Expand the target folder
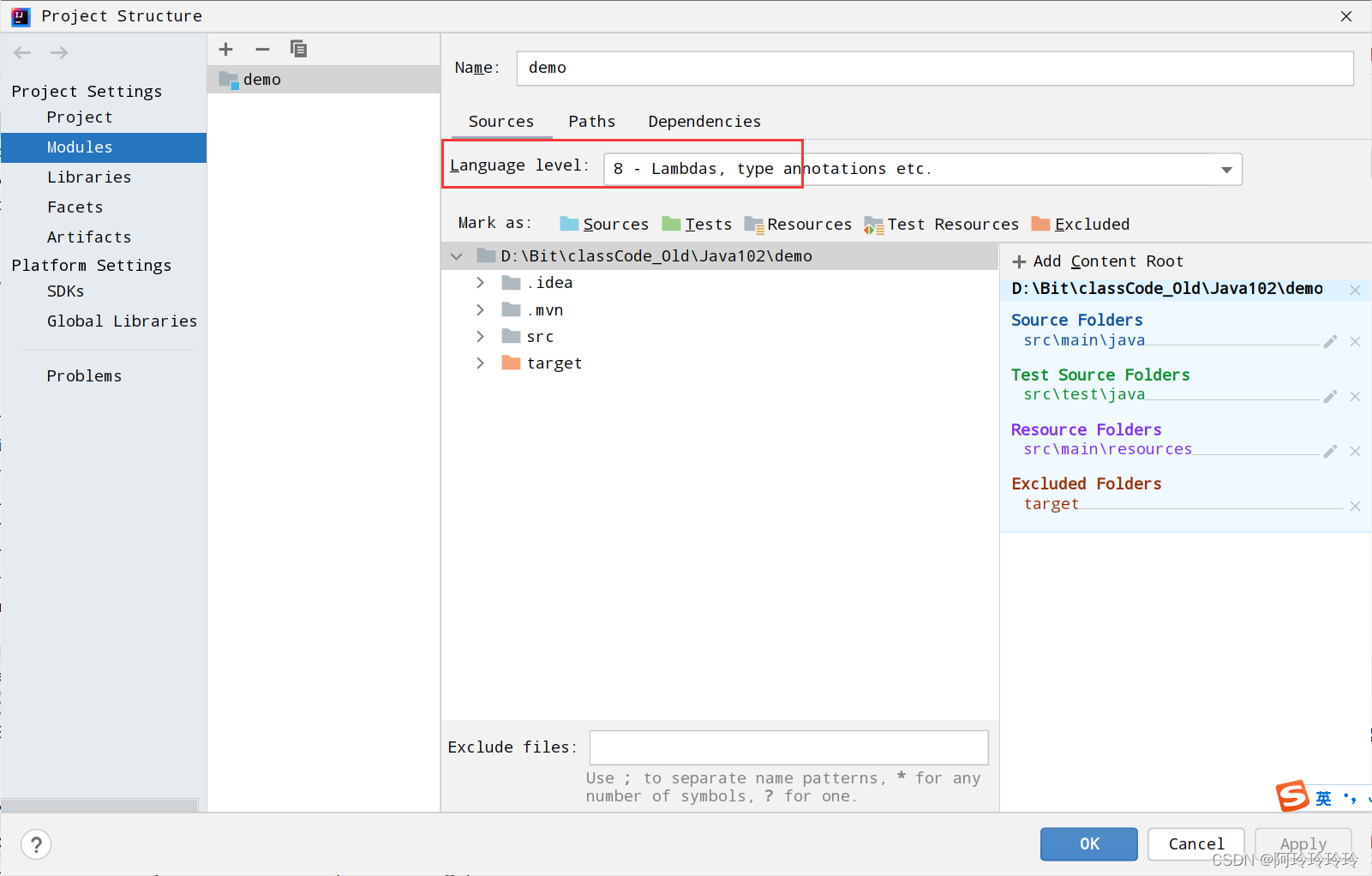The height and width of the screenshot is (876, 1372). tap(480, 363)
